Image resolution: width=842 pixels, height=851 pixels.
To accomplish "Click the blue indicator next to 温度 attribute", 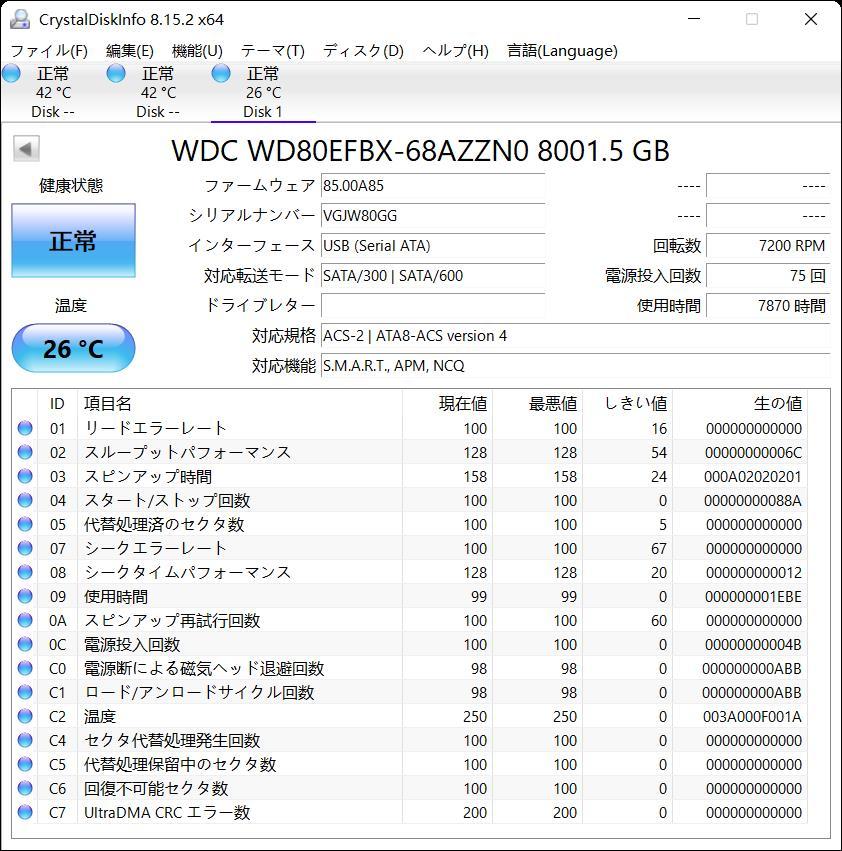I will (24, 716).
